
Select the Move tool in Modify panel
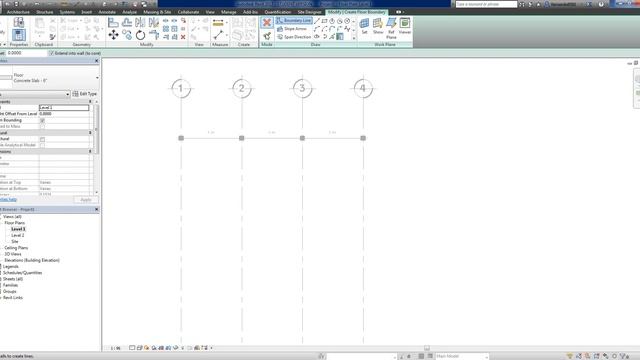pos(113,35)
